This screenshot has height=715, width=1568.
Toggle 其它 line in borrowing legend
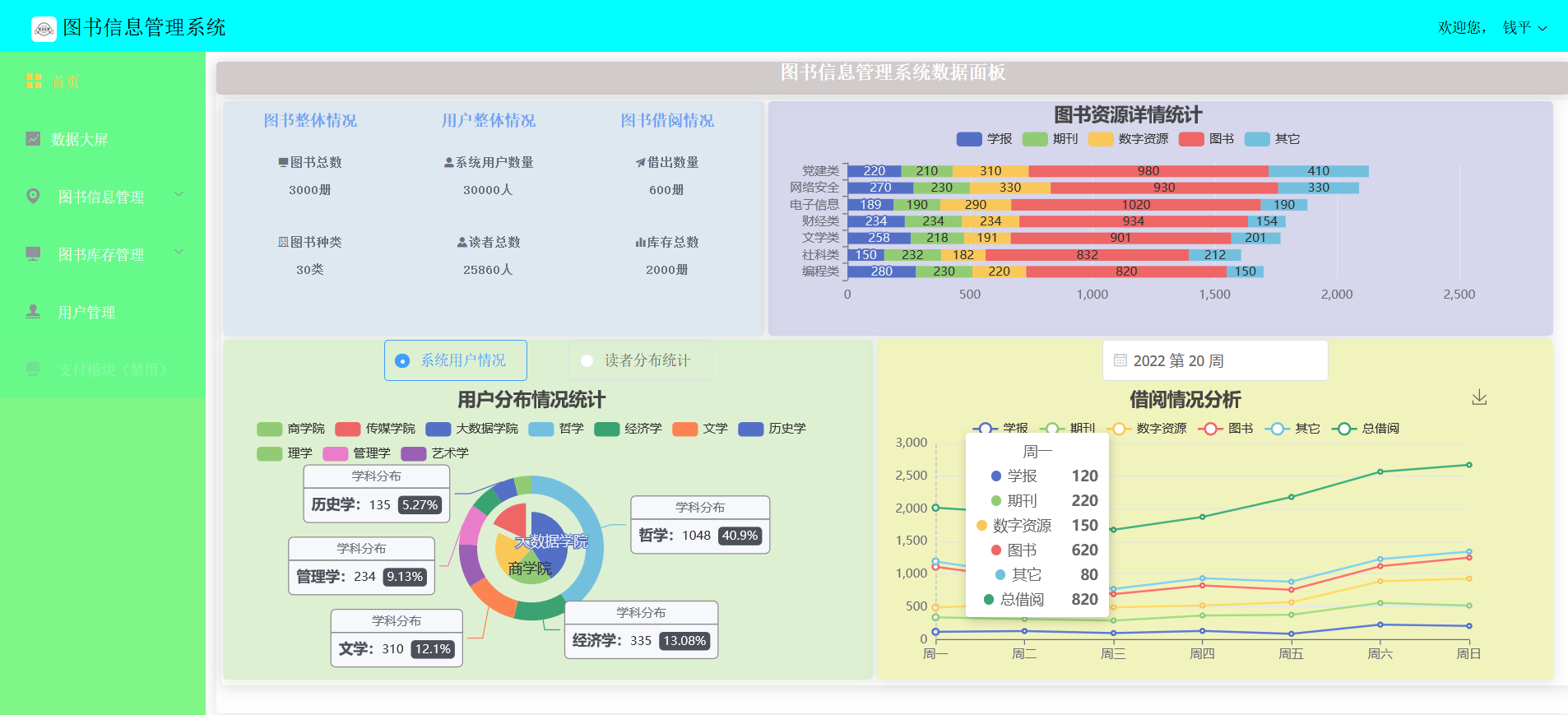1292,429
